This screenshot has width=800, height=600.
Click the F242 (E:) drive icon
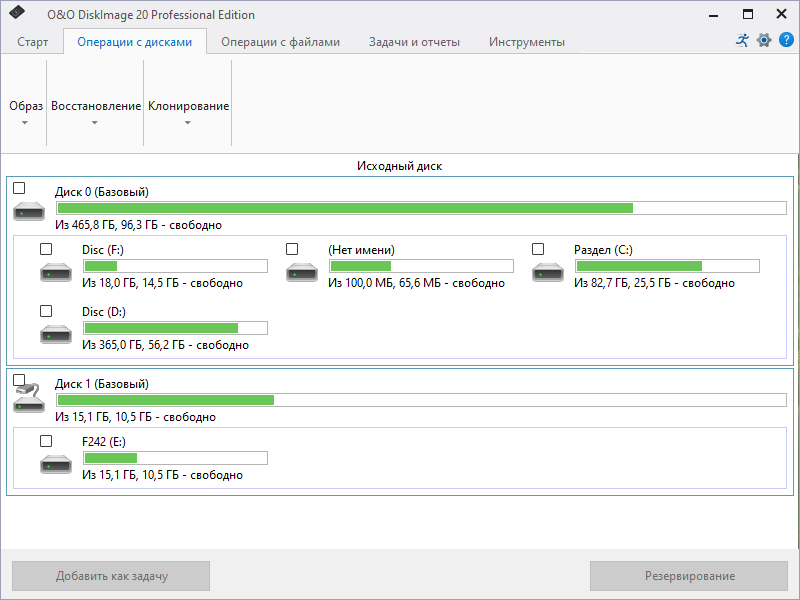56,464
